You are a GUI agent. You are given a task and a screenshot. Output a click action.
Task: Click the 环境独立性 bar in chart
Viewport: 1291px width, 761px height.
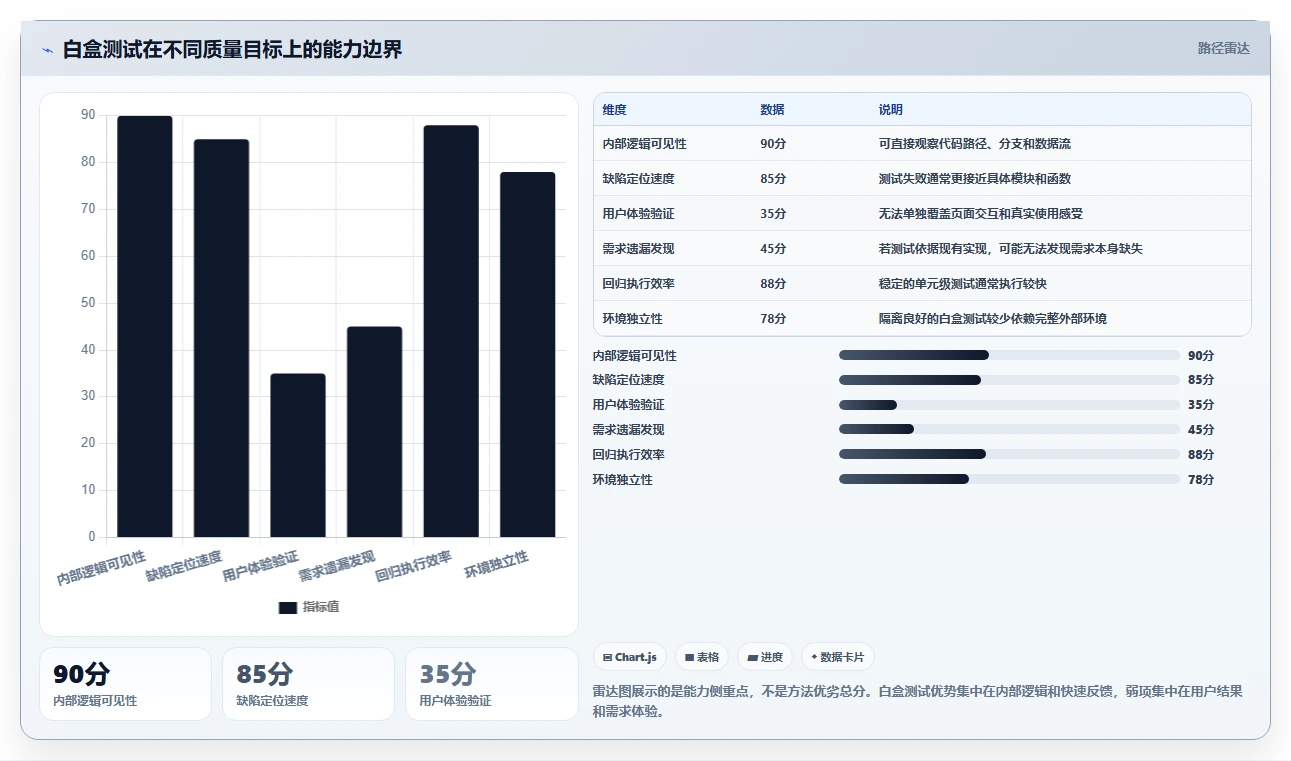tap(527, 354)
